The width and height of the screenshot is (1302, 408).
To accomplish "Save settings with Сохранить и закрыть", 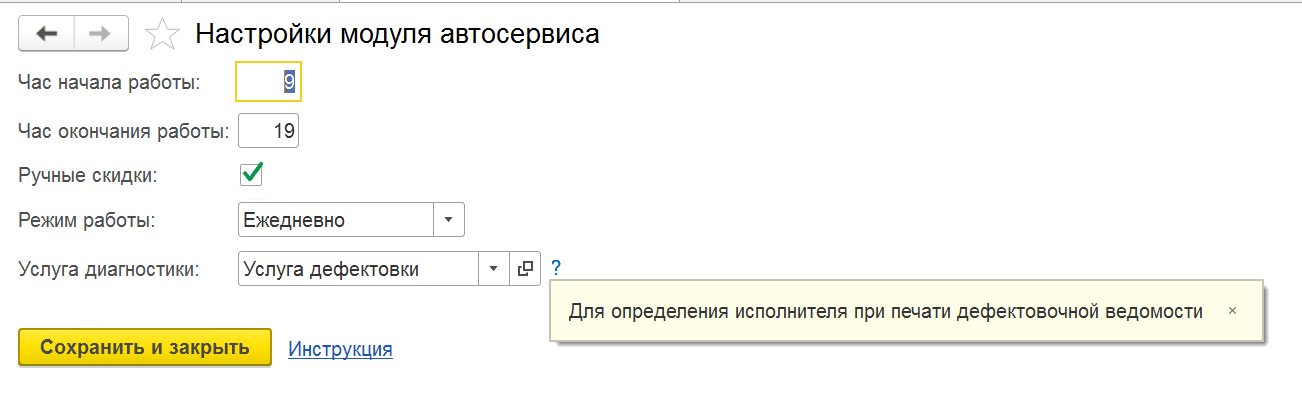I will pos(145,348).
